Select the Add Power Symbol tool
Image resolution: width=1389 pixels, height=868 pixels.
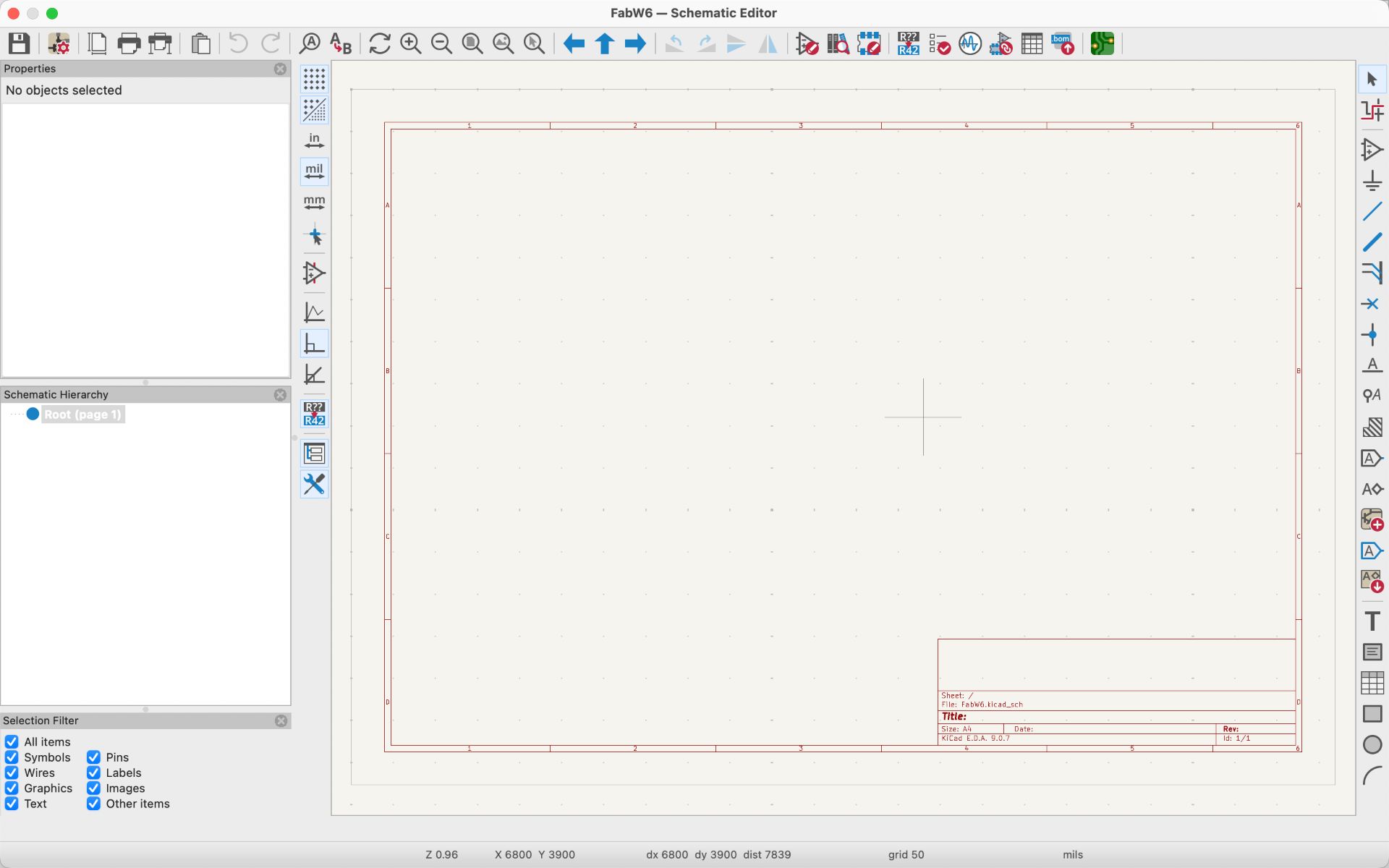coord(1372,180)
